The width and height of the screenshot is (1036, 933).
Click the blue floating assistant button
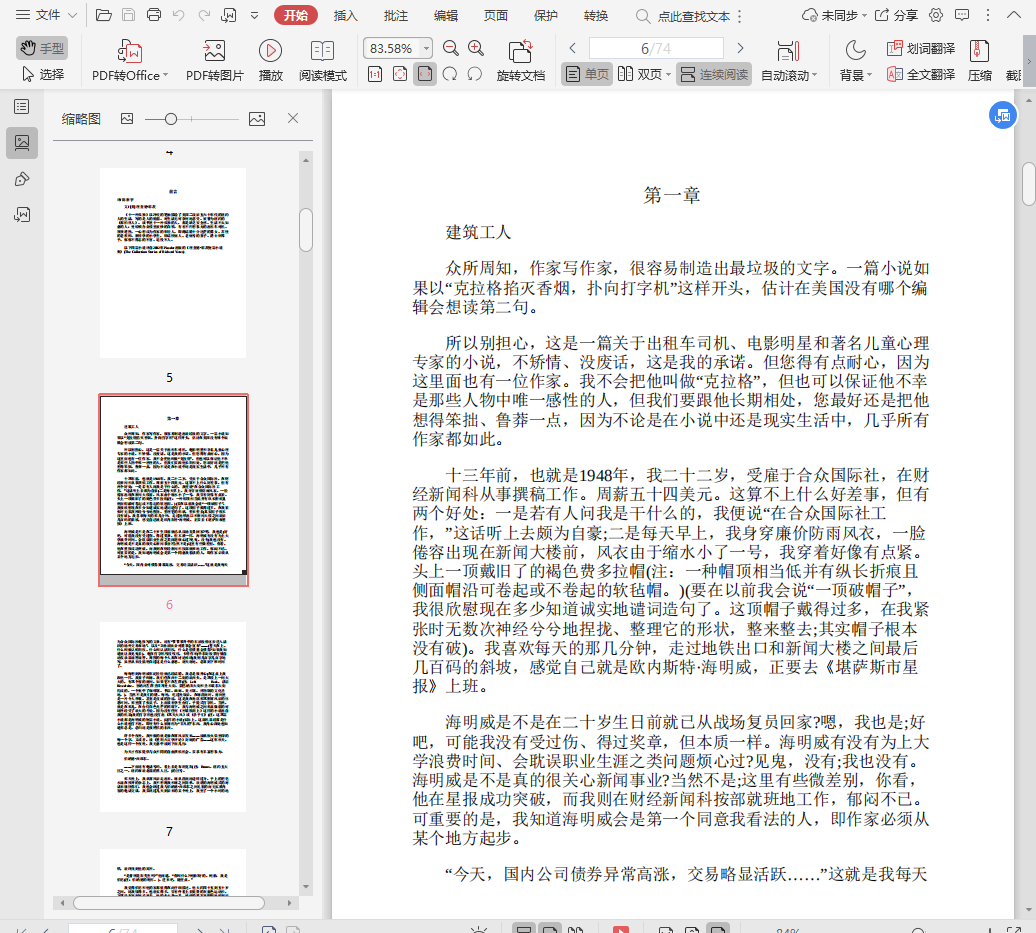1002,116
